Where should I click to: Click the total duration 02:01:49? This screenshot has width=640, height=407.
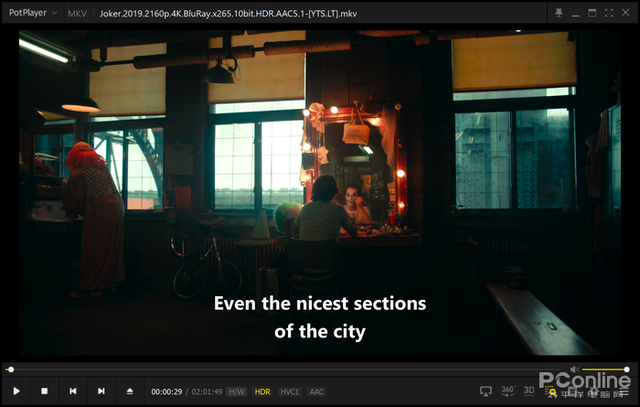click(x=207, y=392)
